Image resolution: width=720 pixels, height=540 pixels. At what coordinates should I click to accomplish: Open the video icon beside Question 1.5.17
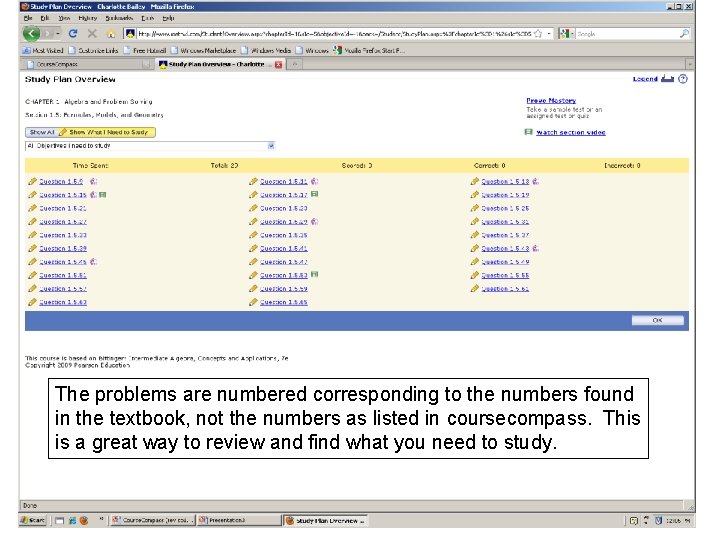(315, 194)
